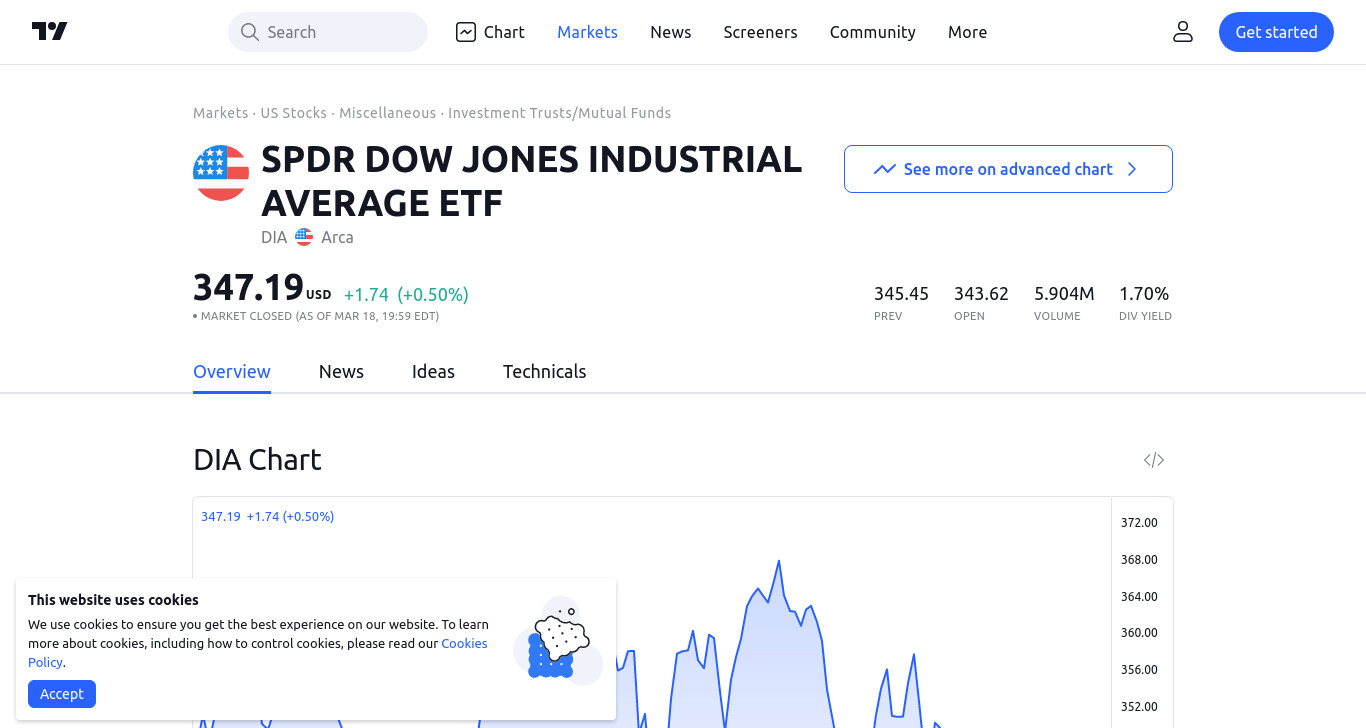Click the 5.904M VOLUME value

click(x=1064, y=294)
